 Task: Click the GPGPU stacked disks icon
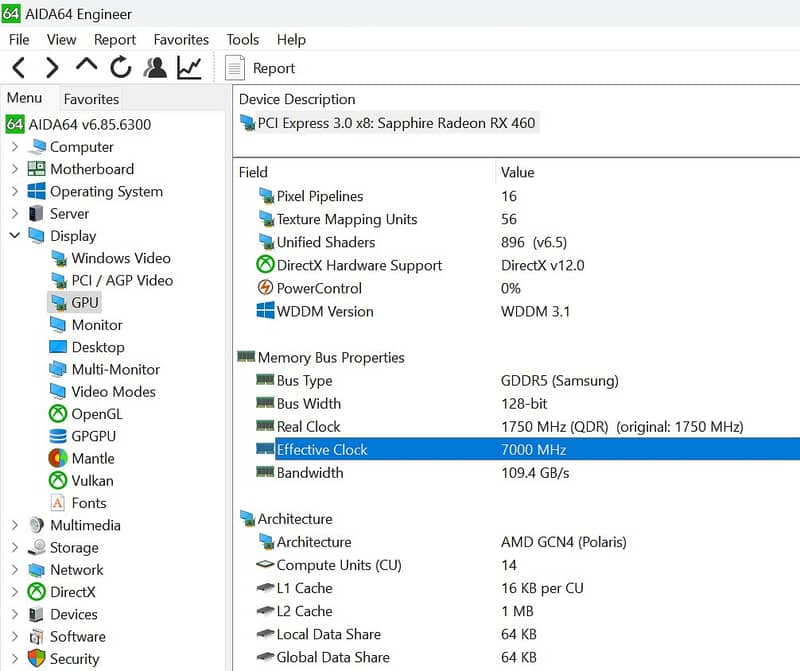(x=58, y=436)
